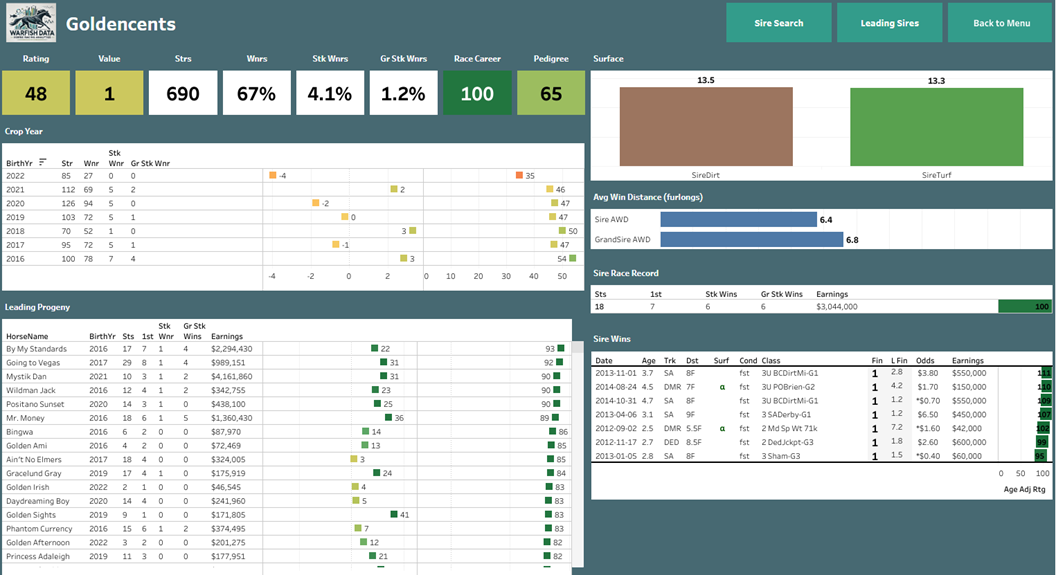Click the GrandSire AWD bar
Viewport: 1056px width, 575px height.
point(751,239)
